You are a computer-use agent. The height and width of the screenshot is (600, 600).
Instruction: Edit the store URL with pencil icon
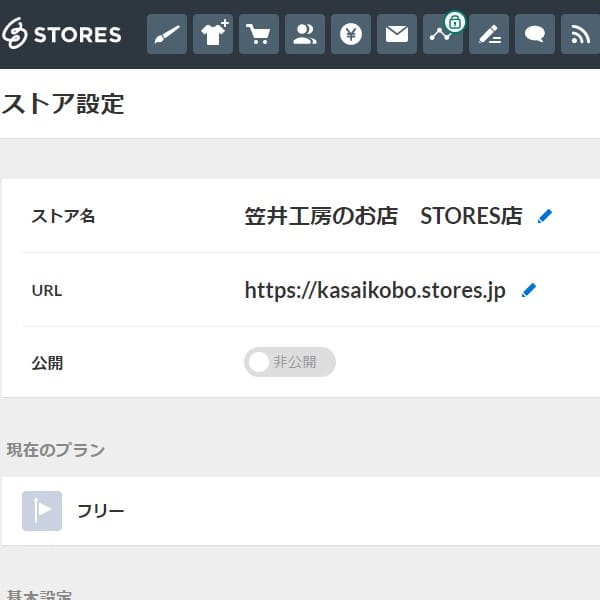(529, 290)
